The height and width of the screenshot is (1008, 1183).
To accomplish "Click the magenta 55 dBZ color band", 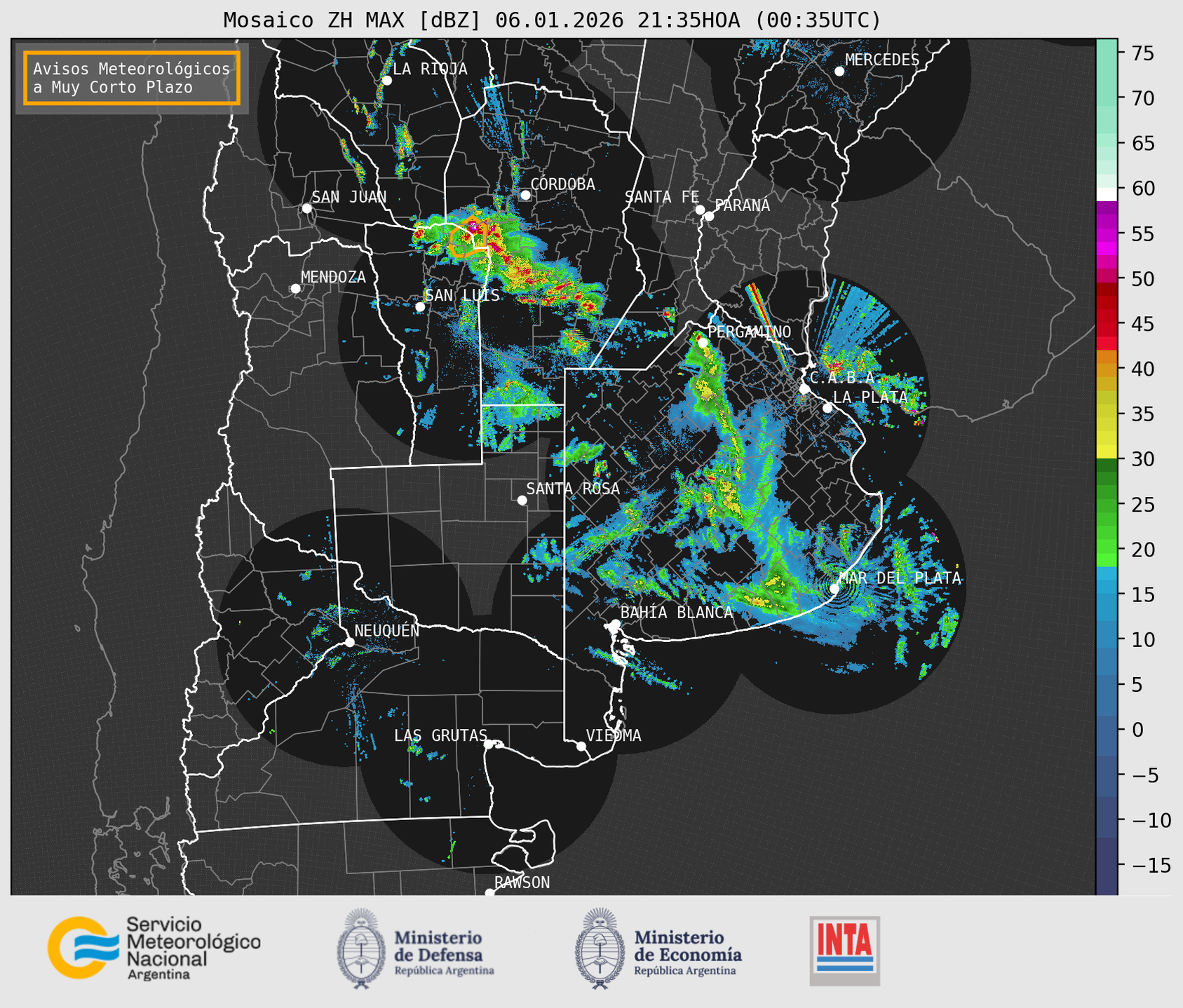I will click(1106, 234).
